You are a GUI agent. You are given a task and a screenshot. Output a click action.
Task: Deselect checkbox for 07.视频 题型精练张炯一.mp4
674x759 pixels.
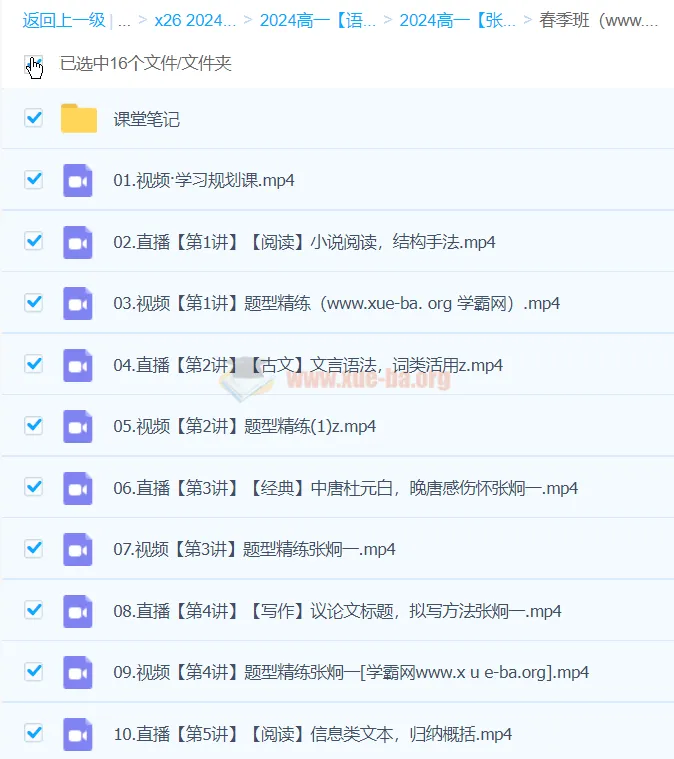pyautogui.click(x=34, y=548)
